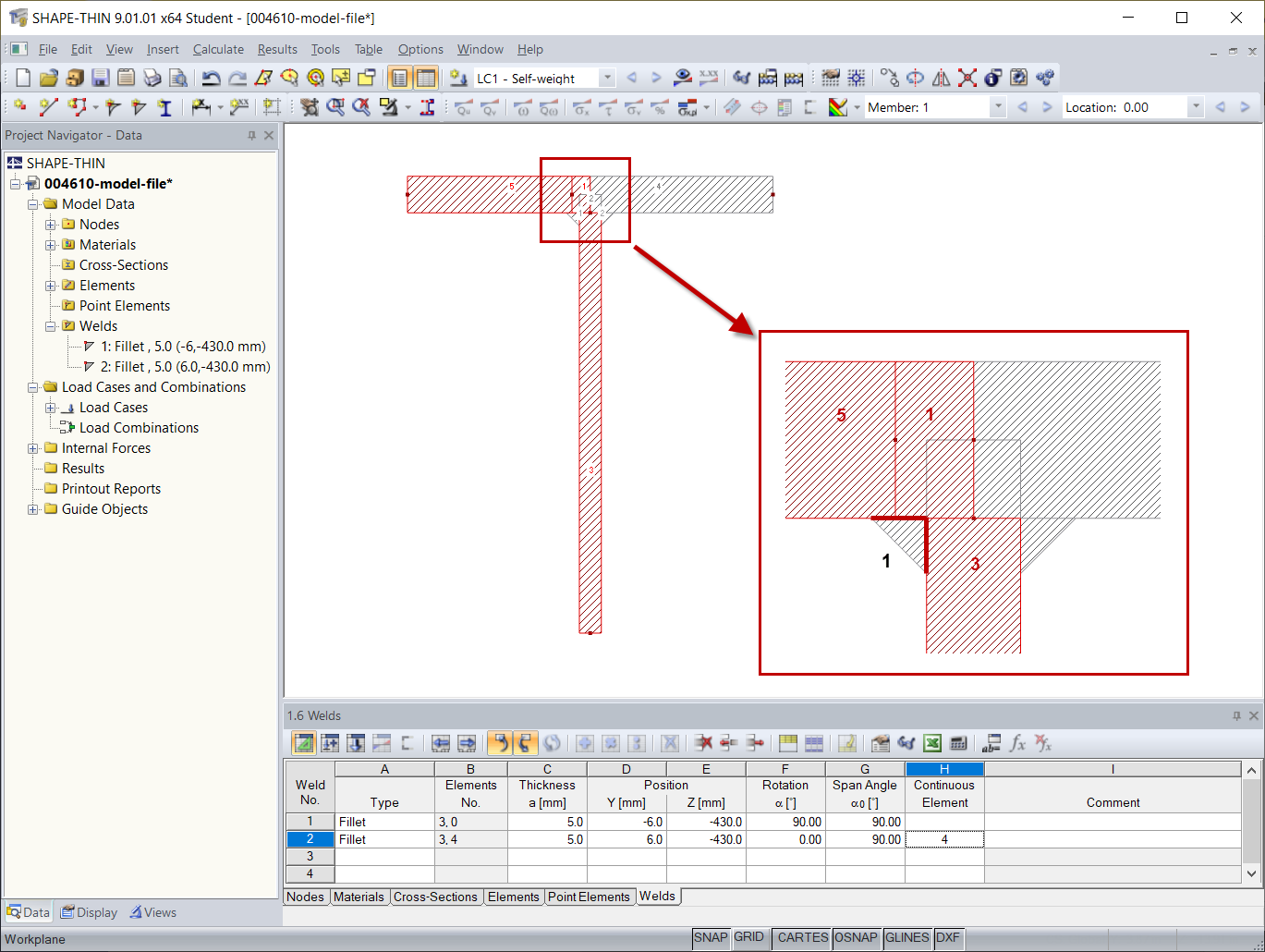
Task: Open the File menu
Action: pos(48,49)
